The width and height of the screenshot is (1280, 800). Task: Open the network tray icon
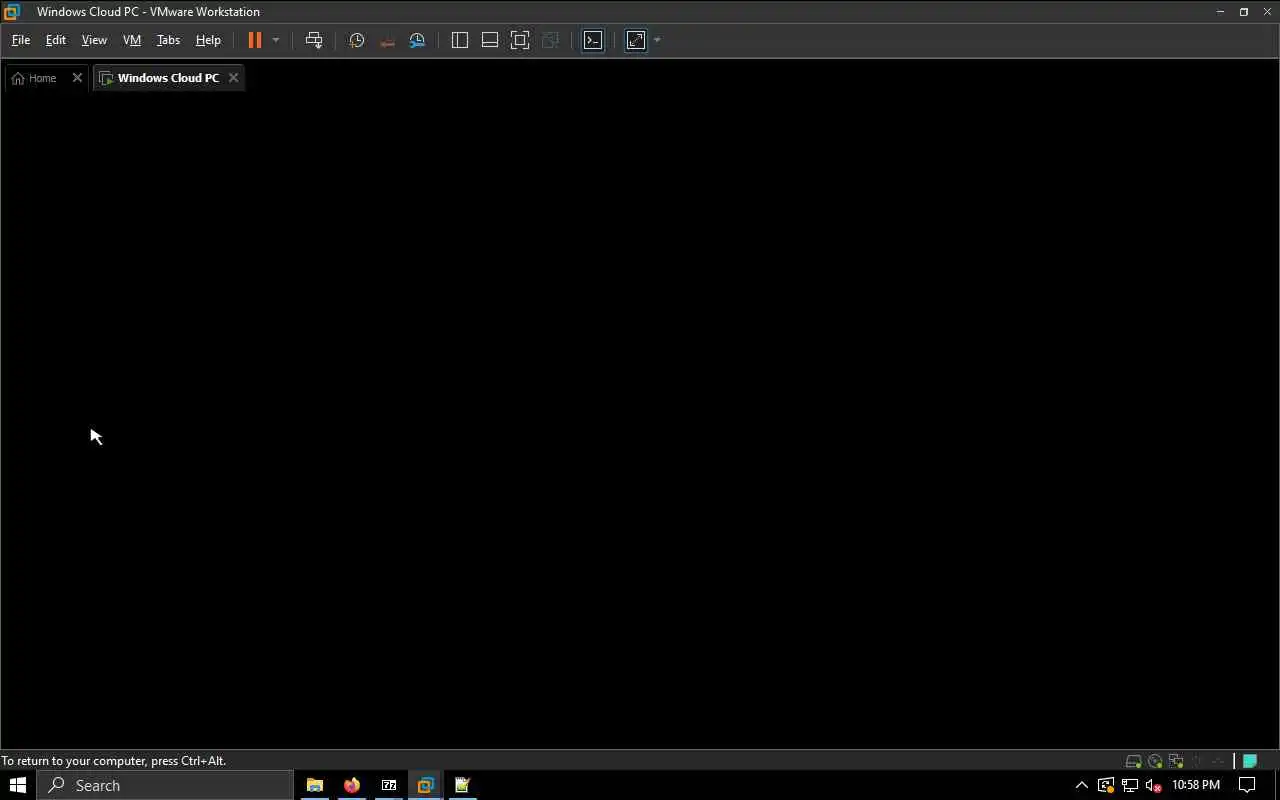[x=1130, y=785]
